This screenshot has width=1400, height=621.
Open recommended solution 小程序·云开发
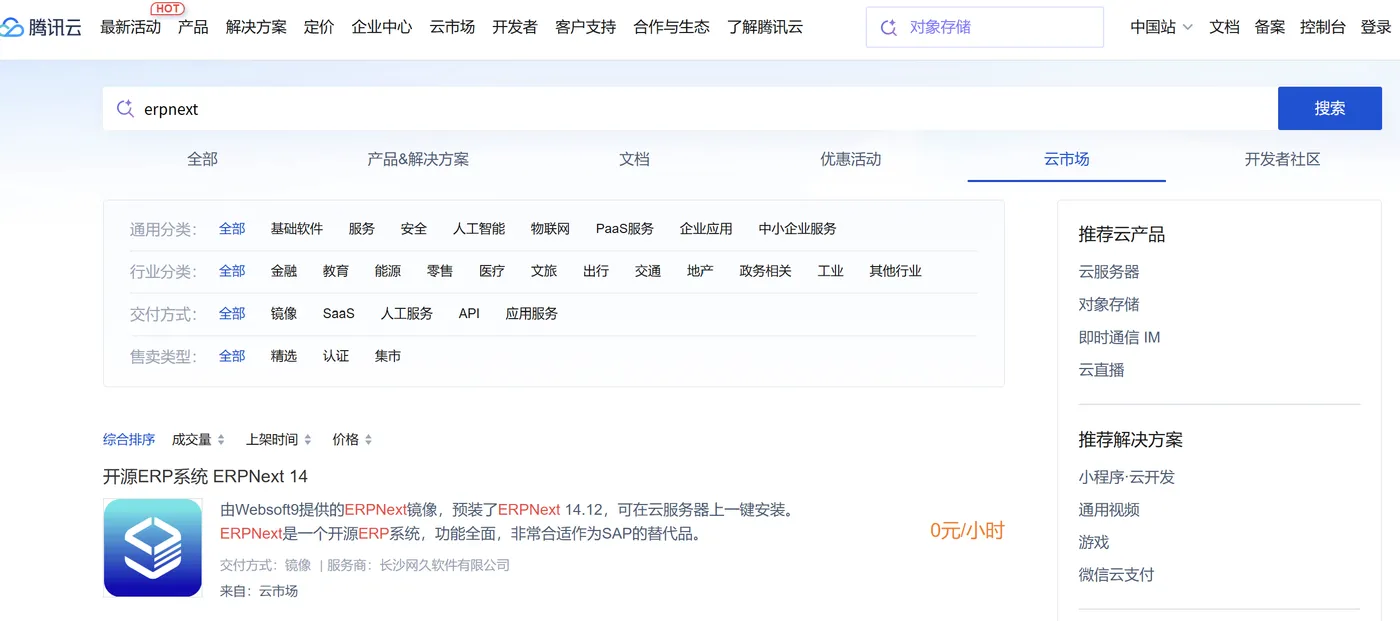pyautogui.click(x=1126, y=477)
